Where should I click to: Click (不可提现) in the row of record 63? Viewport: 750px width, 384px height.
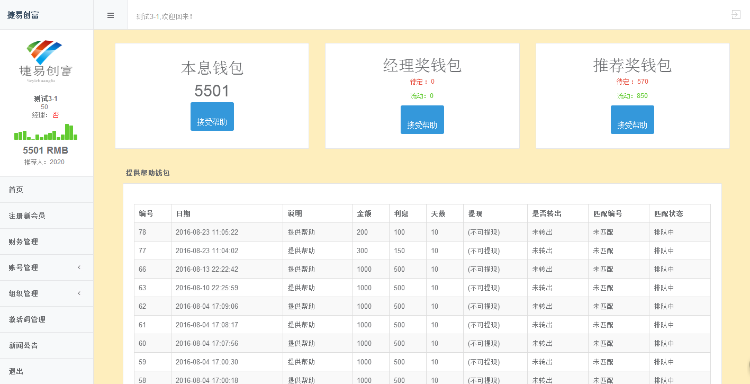(484, 288)
